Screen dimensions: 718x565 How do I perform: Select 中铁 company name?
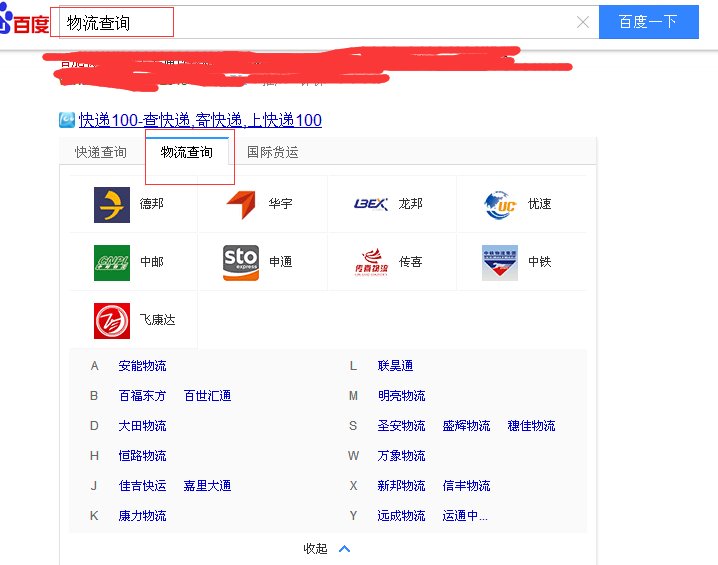tap(539, 261)
